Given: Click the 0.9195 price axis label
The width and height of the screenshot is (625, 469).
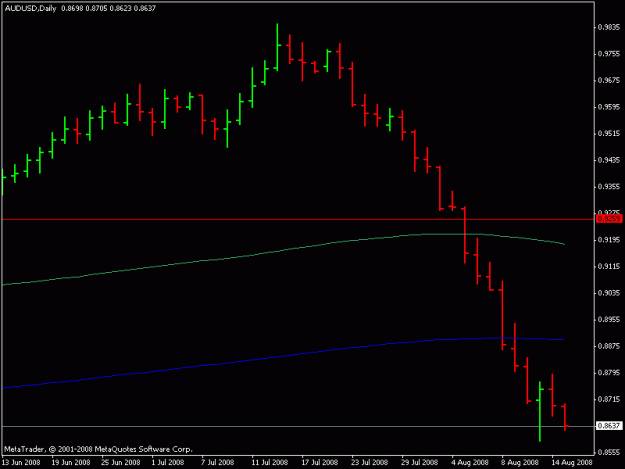Looking at the screenshot, I should coord(609,240).
